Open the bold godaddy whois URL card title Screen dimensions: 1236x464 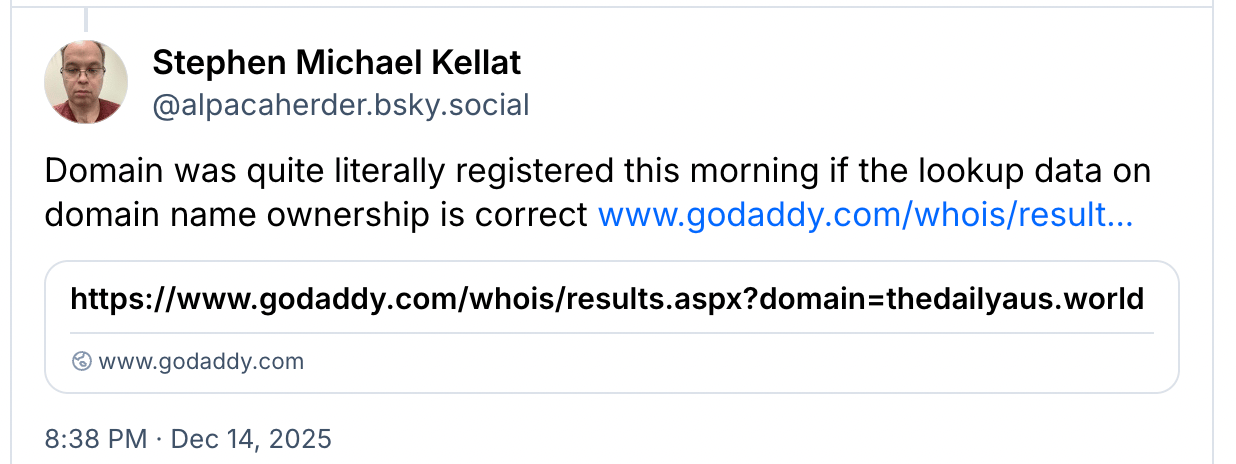tap(607, 298)
